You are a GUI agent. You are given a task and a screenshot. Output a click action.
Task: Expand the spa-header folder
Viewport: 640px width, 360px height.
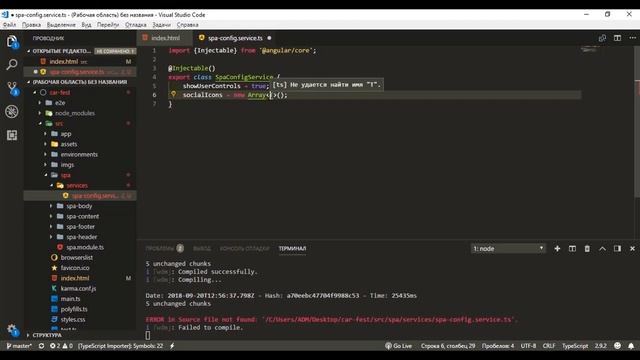(82, 237)
